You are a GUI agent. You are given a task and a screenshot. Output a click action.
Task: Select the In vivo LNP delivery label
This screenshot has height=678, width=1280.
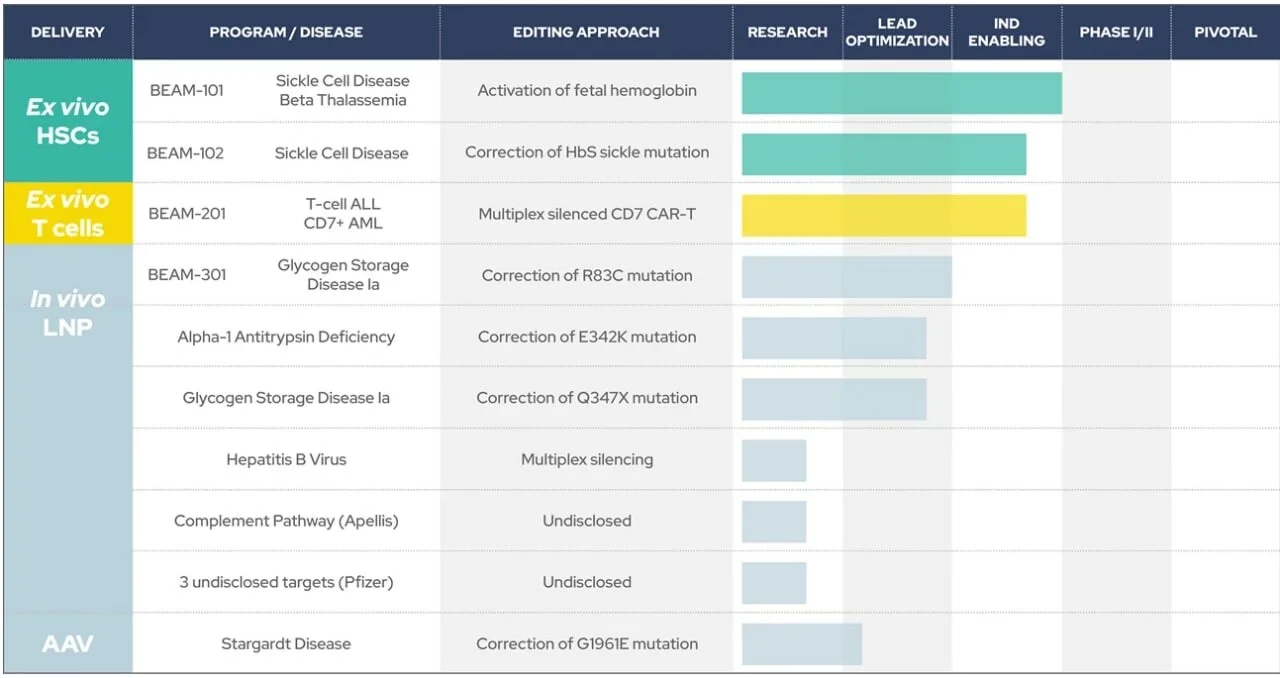click(67, 312)
